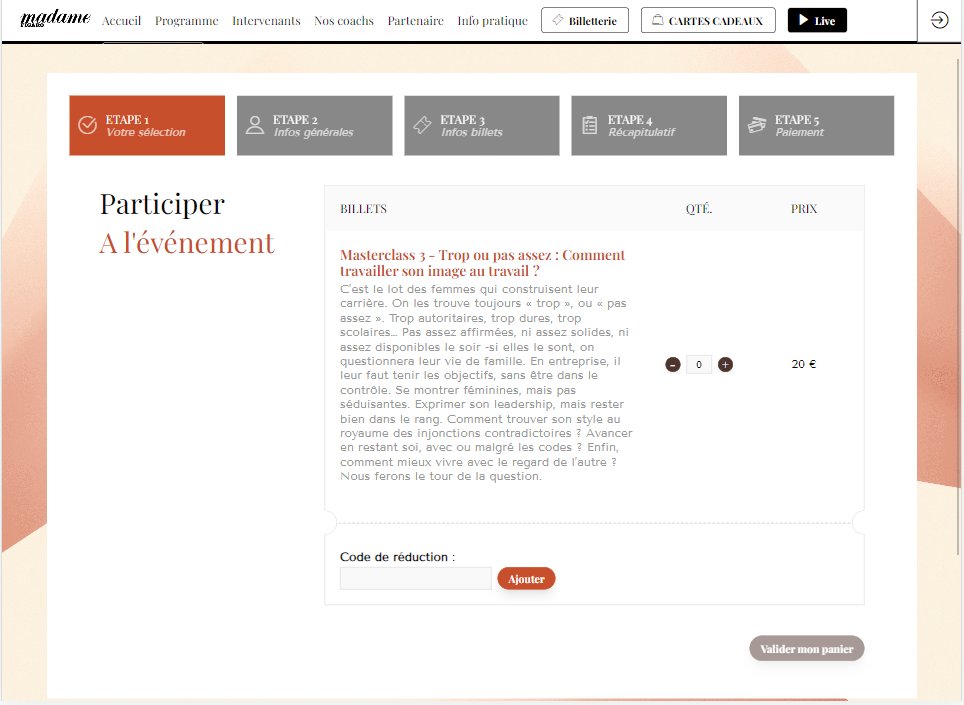Select Etape 3 Infos billets step
964x705 pixels.
(481, 125)
